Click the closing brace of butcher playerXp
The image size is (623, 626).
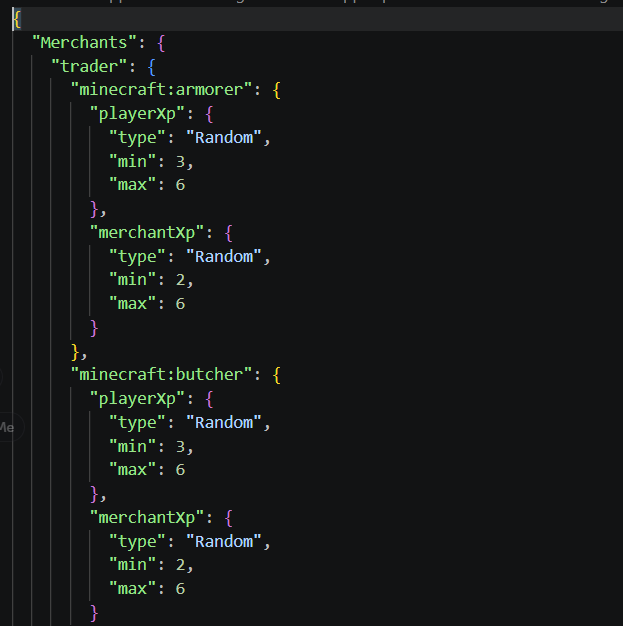click(x=94, y=494)
